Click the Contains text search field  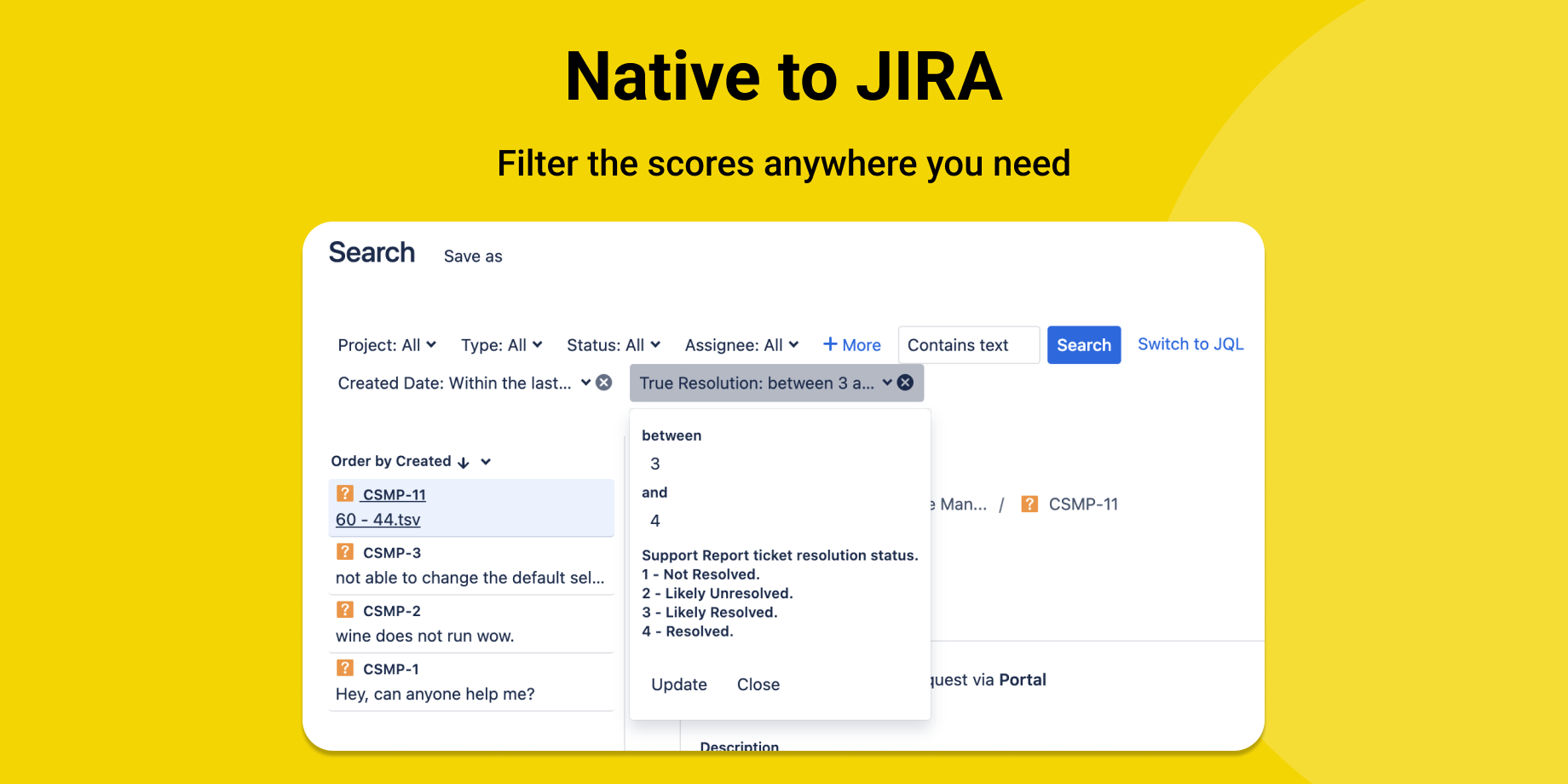coord(969,345)
